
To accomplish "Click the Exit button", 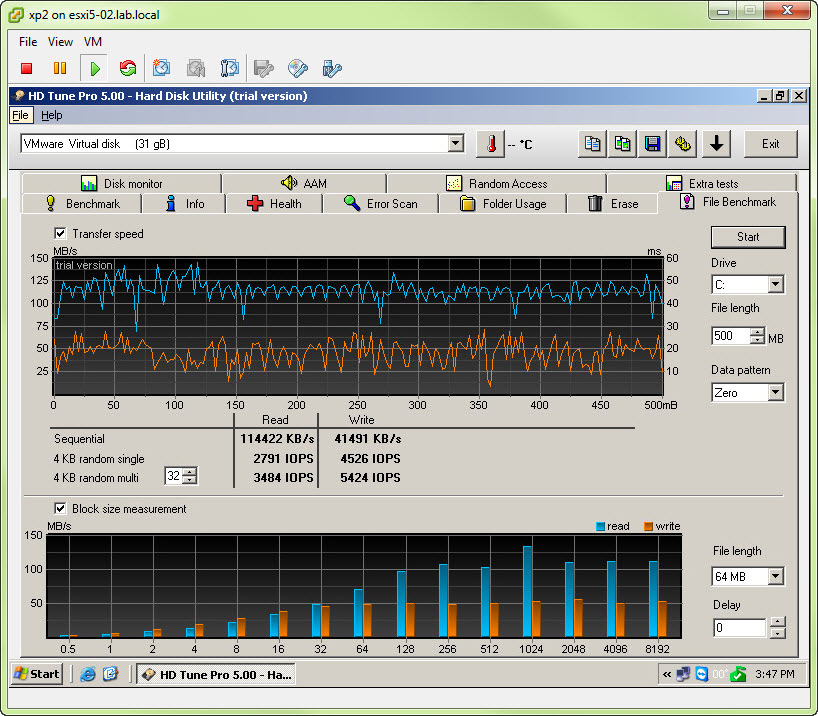I will [770, 144].
